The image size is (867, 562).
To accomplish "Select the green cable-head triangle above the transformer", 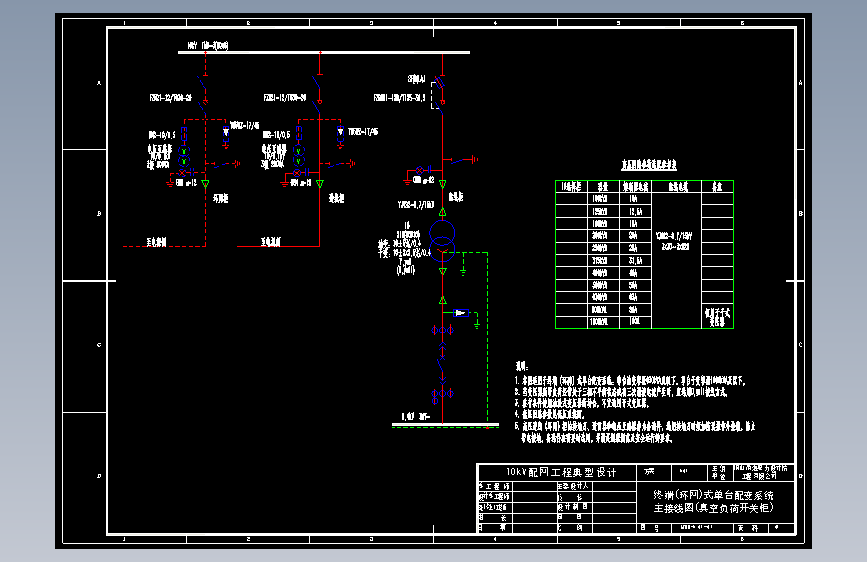I will [x=442, y=212].
